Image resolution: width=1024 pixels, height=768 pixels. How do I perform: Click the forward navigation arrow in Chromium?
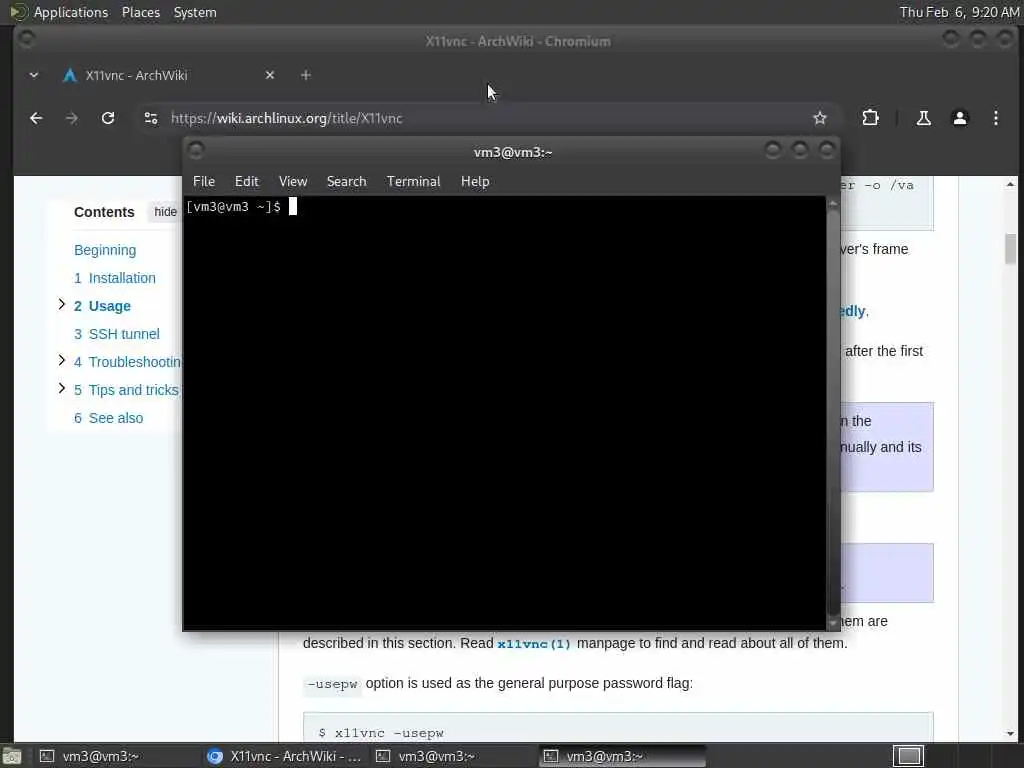tap(72, 118)
